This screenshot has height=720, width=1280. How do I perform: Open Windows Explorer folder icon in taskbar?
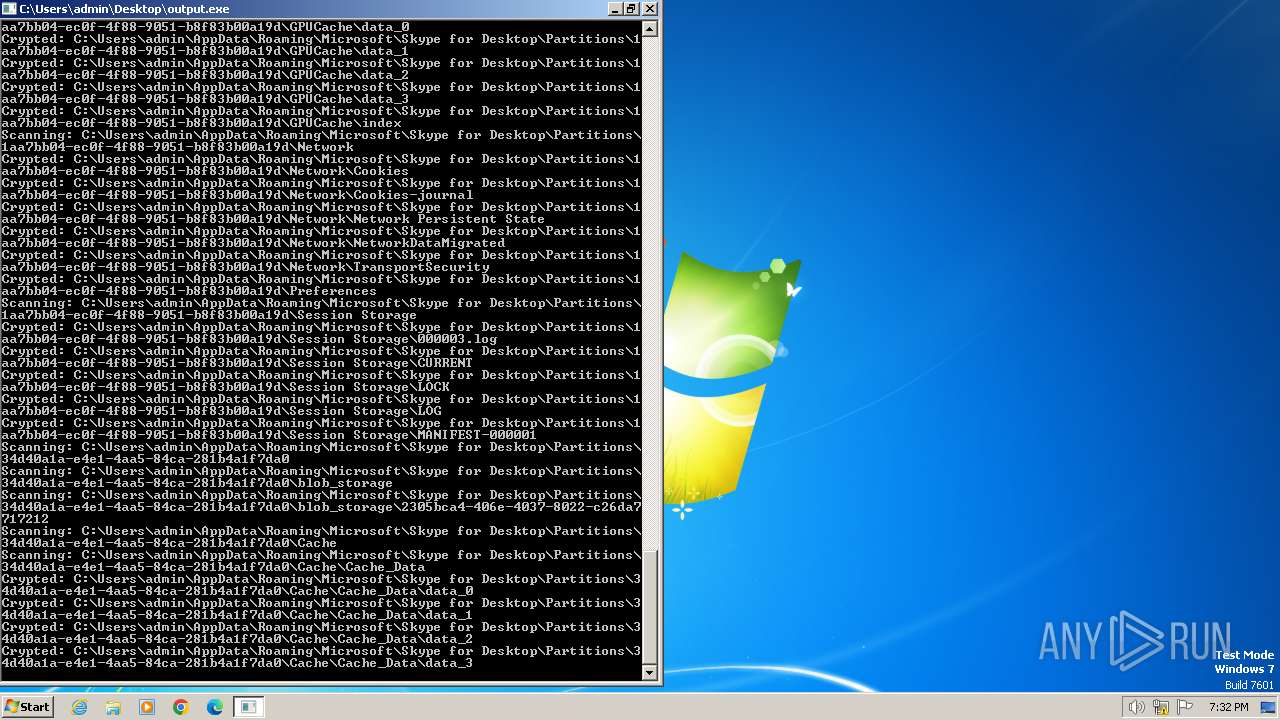[113, 707]
